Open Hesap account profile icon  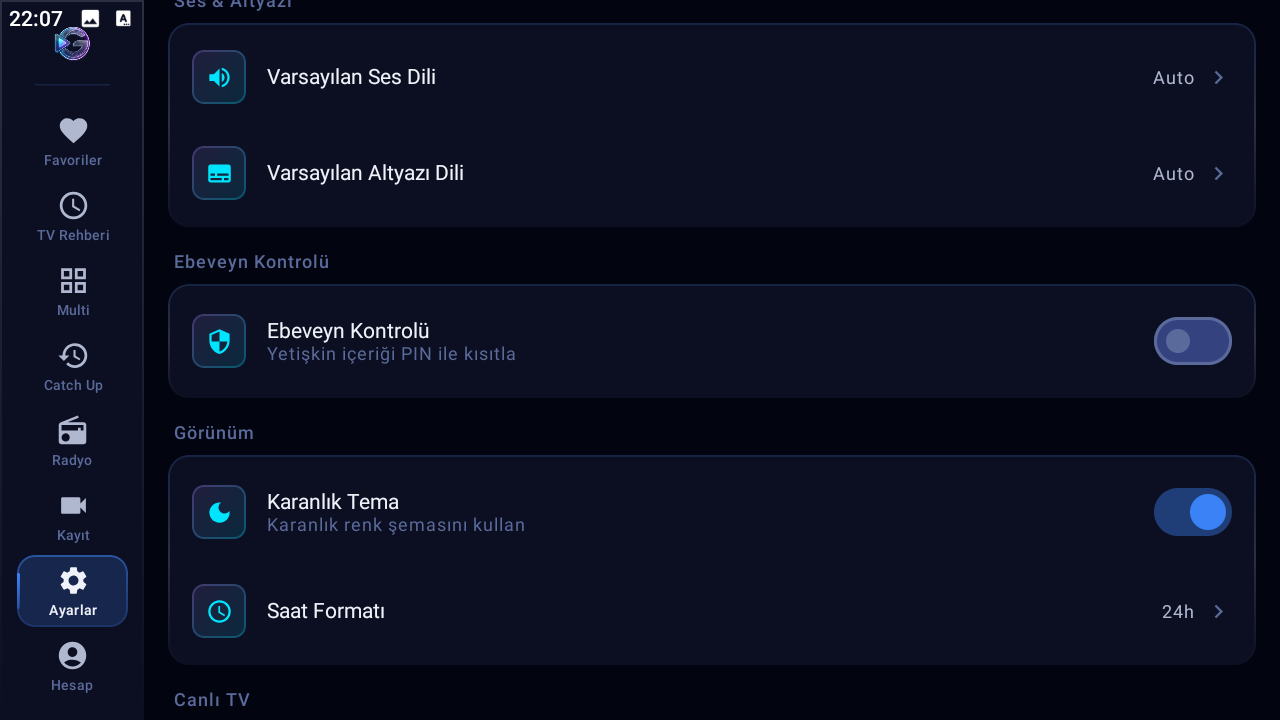pyautogui.click(x=73, y=656)
